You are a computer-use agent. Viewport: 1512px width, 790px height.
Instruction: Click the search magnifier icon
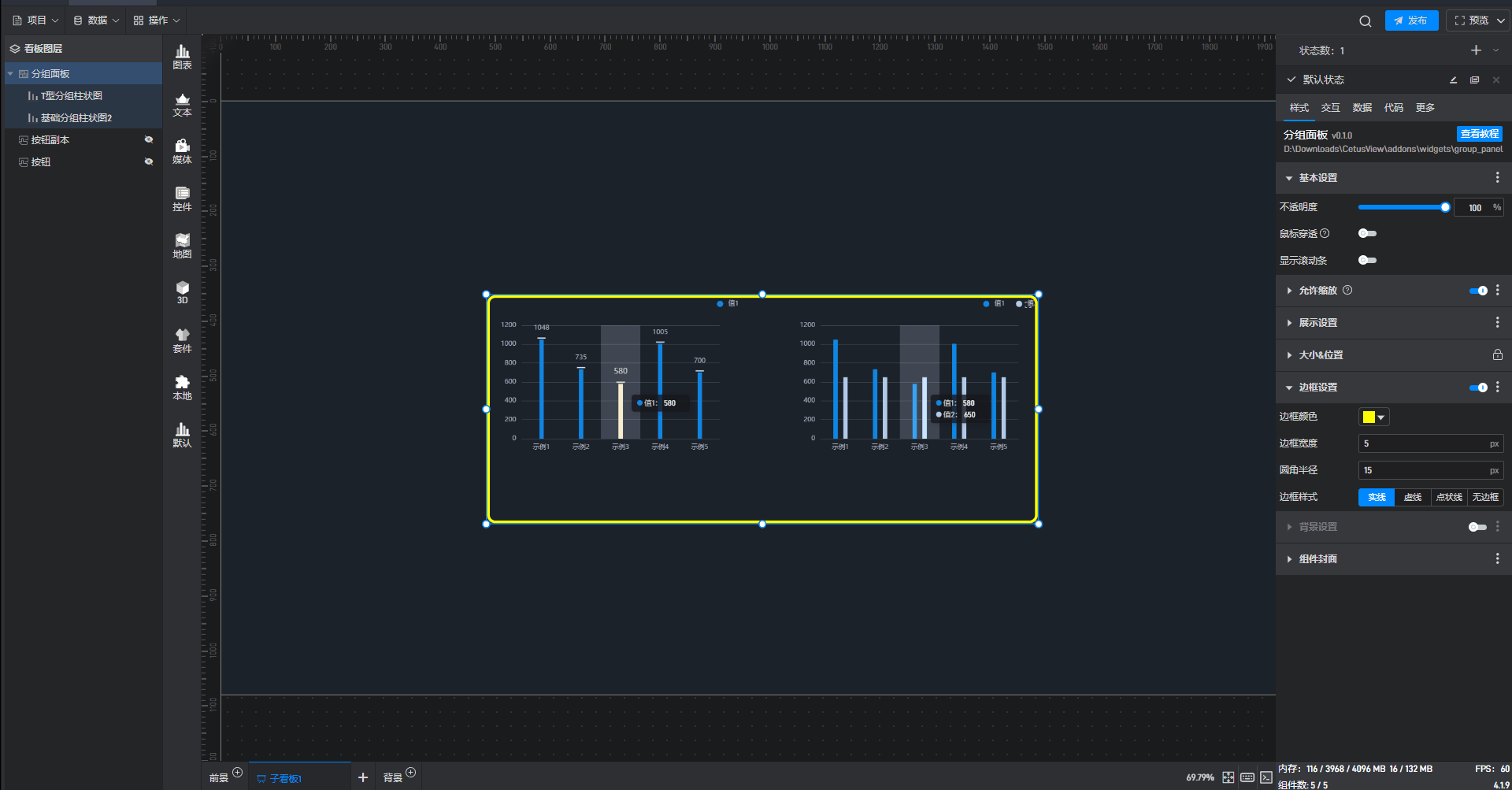[x=1365, y=21]
